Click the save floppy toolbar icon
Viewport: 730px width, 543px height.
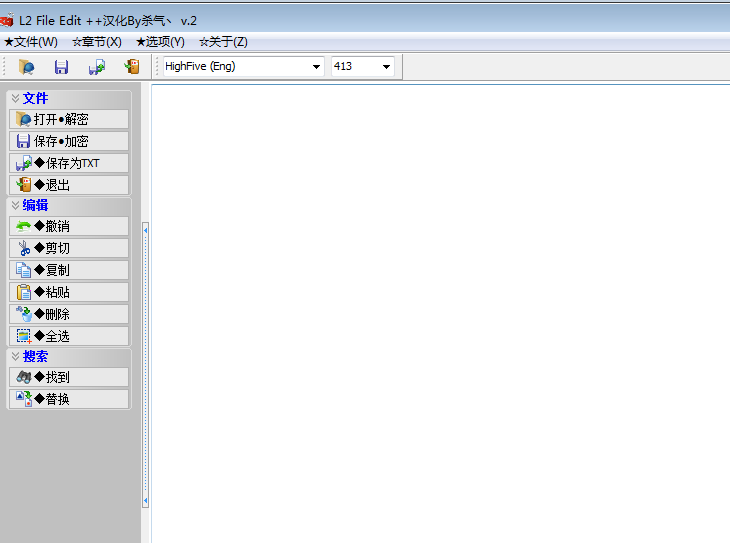(x=61, y=67)
